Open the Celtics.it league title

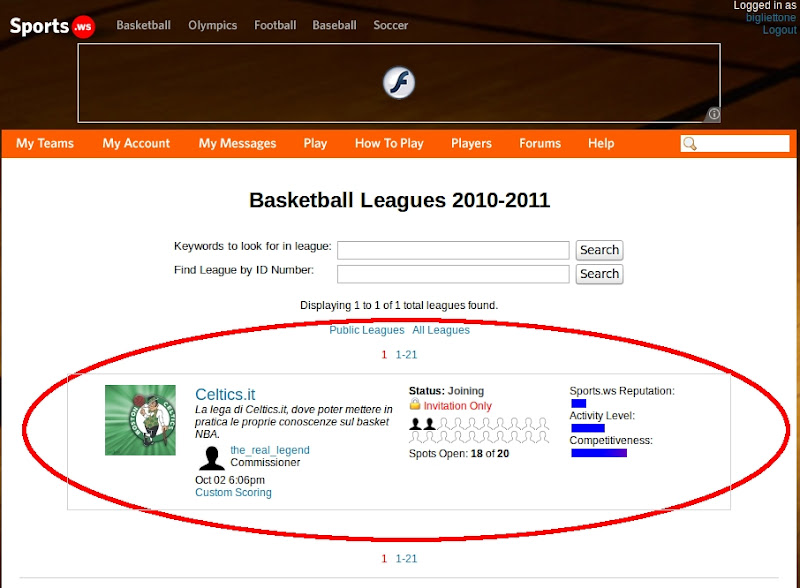(225, 395)
